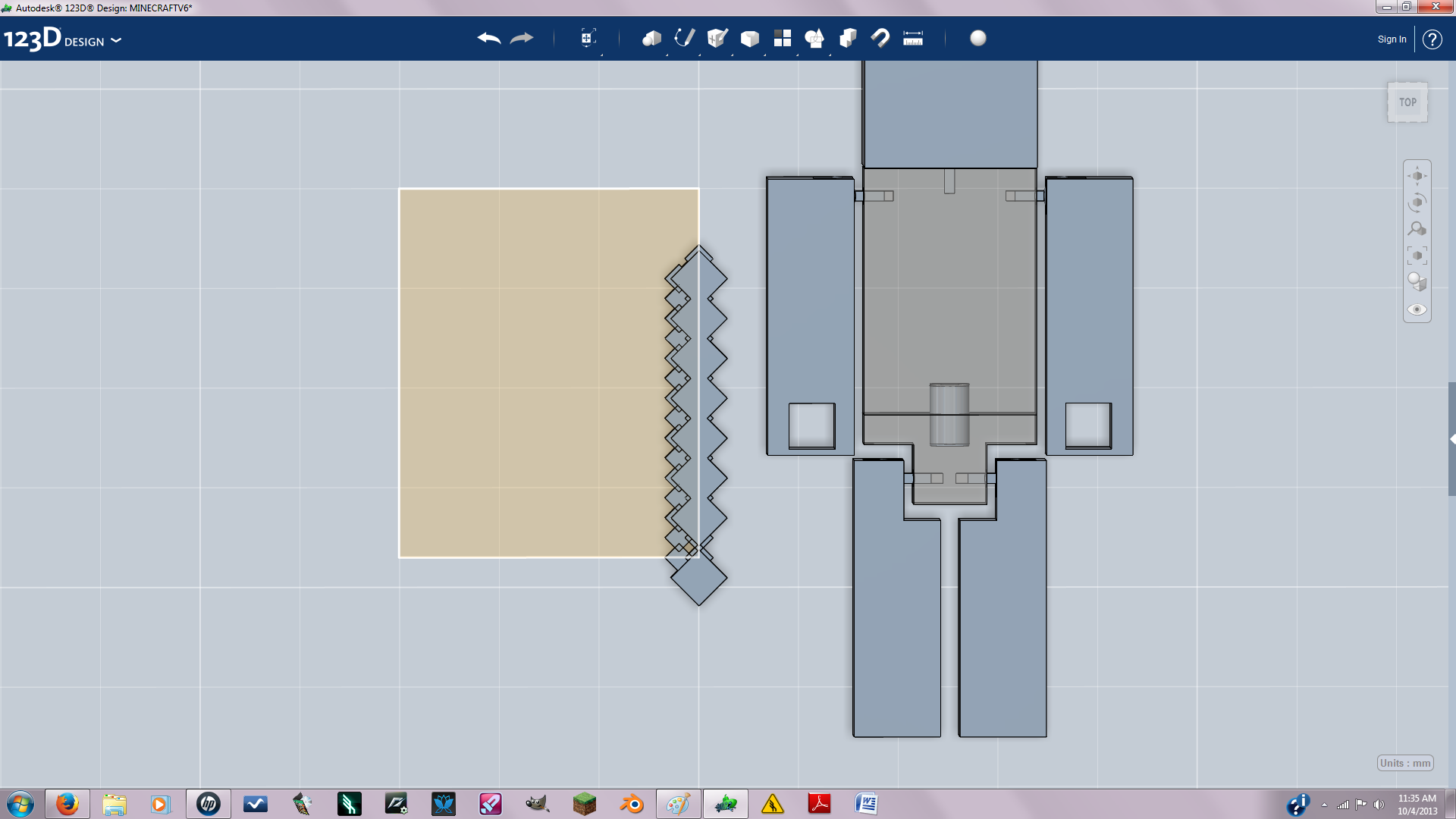Open the Windows Start menu
Screen dimensions: 1456x819
pos(20,804)
